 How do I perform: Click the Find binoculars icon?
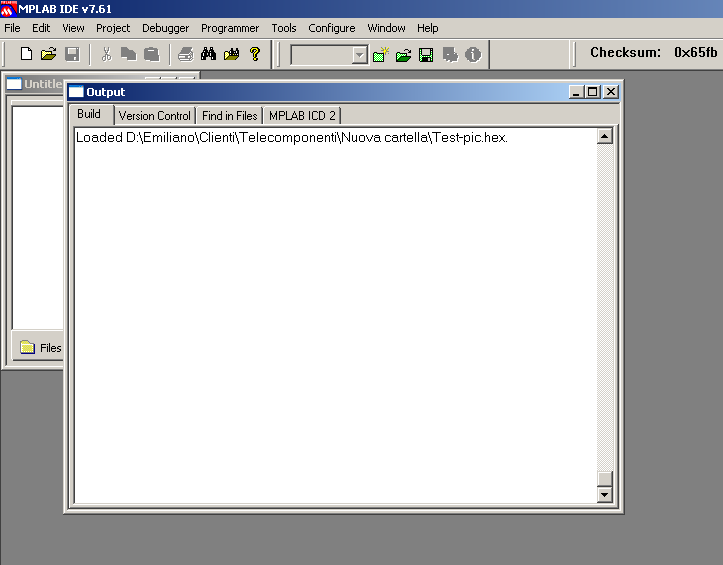point(208,54)
